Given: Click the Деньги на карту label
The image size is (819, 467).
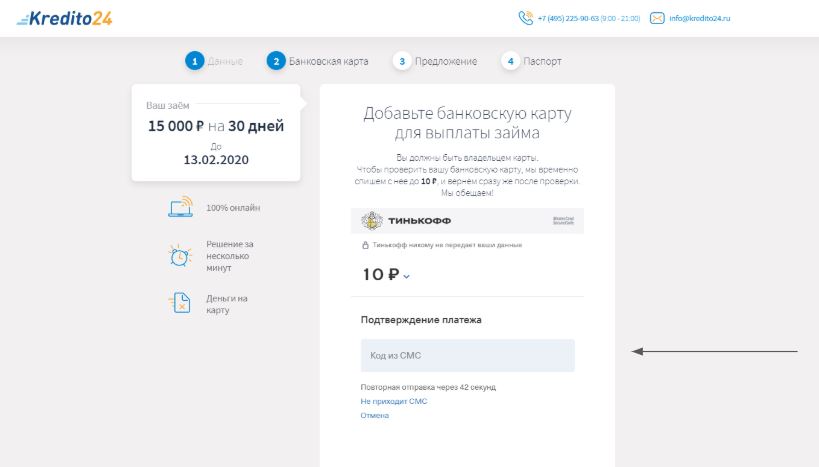Looking at the screenshot, I should click(227, 304).
